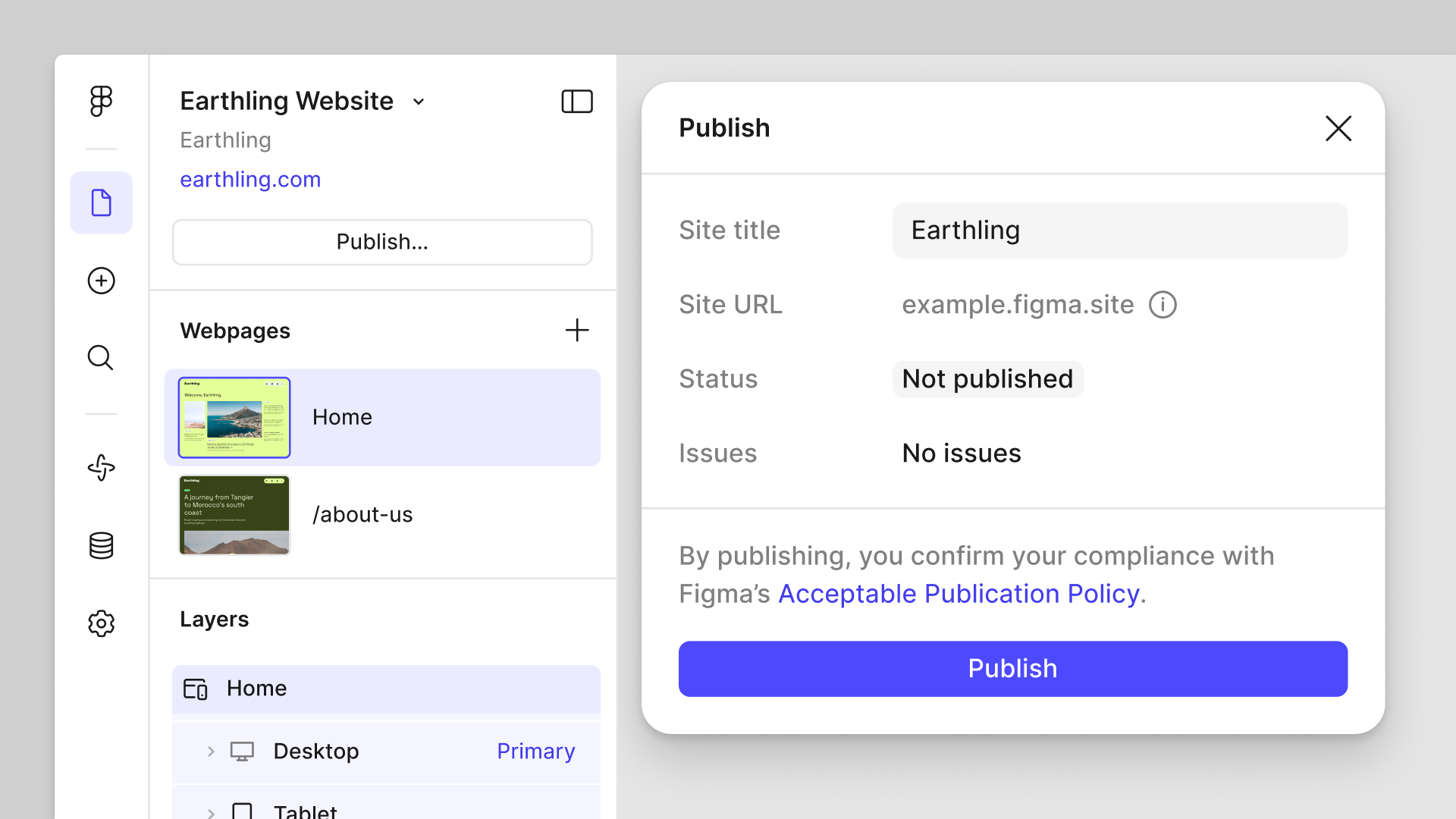This screenshot has width=1456, height=819.
Task: Click the Site URL info icon
Action: click(x=1164, y=304)
